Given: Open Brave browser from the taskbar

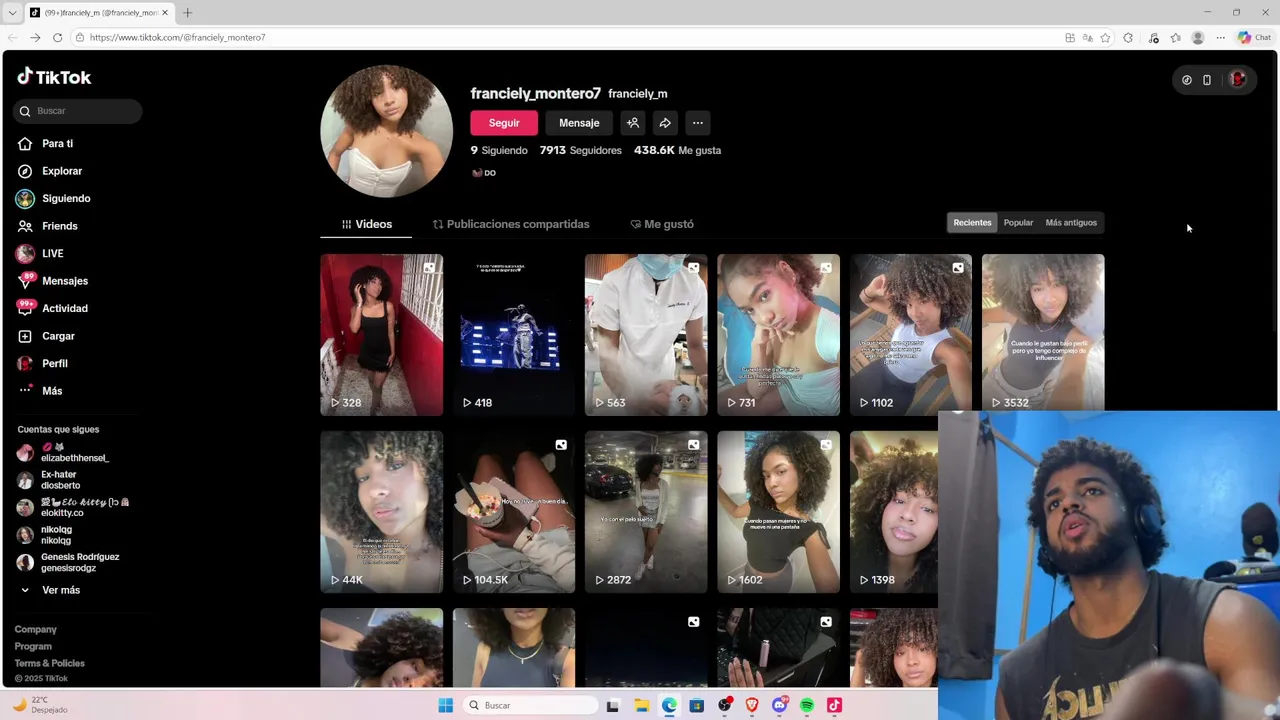Looking at the screenshot, I should pyautogui.click(x=752, y=705).
